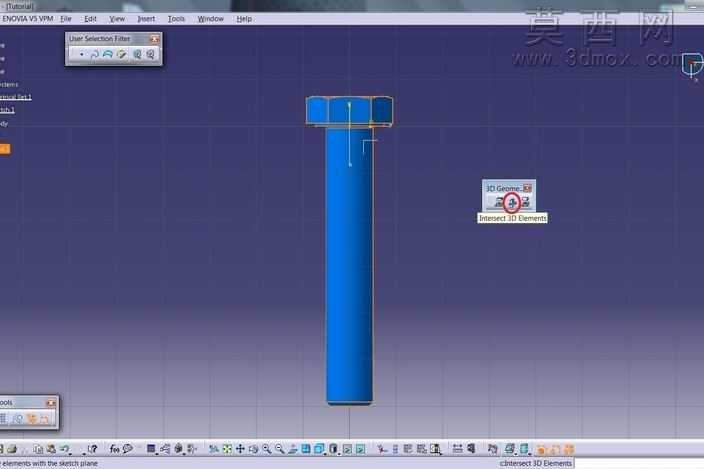Open the Window menu
This screenshot has width=704, height=469.
point(211,19)
